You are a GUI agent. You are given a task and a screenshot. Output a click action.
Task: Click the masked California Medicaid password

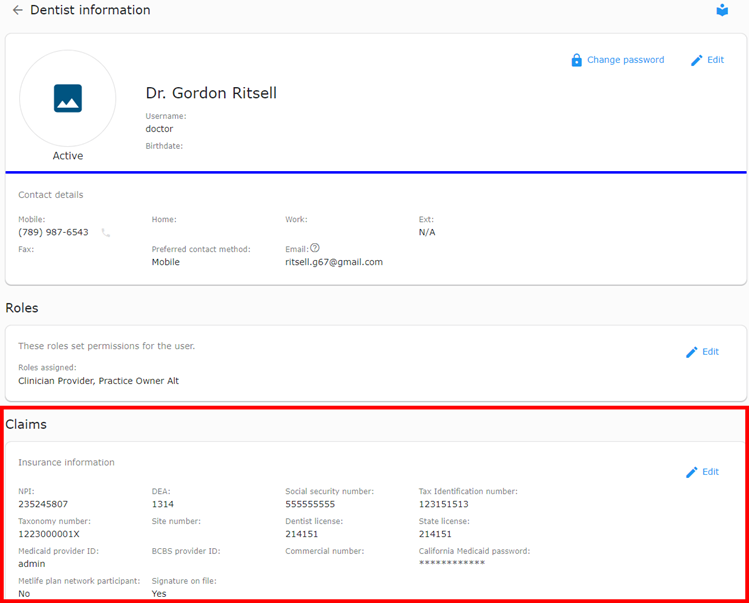452,563
